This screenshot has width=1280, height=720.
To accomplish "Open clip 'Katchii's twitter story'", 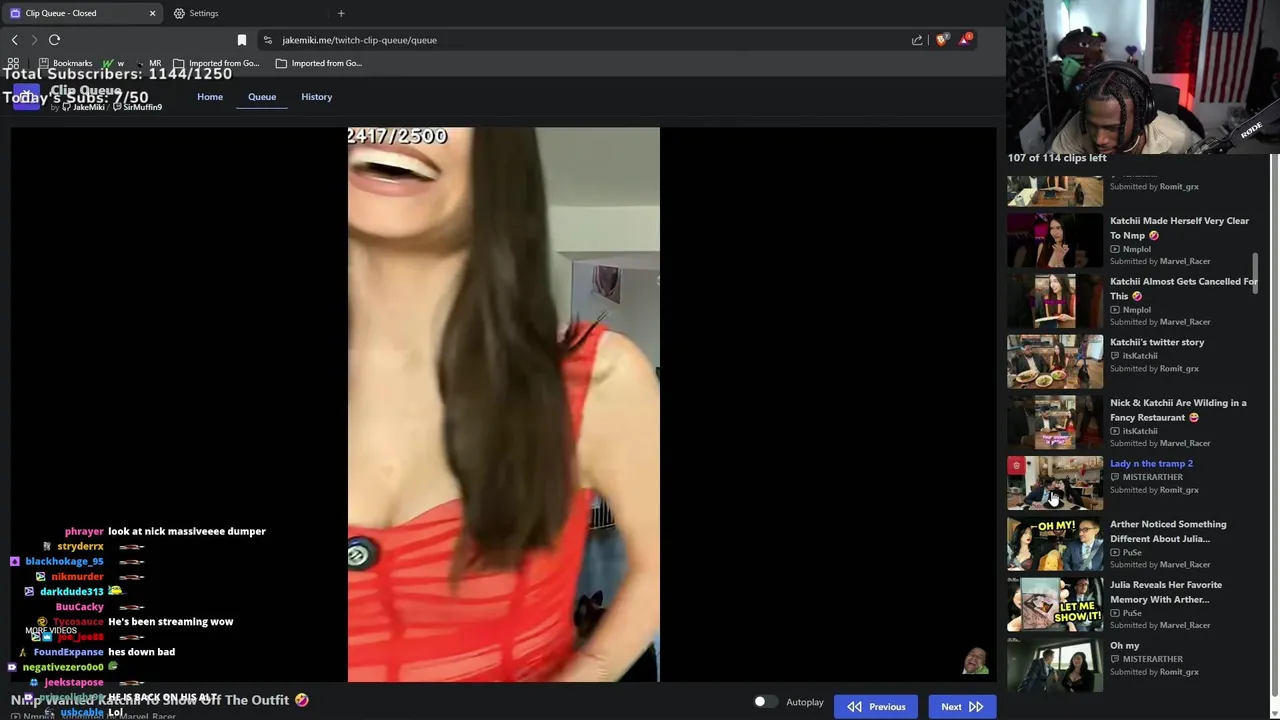I will coord(1157,342).
